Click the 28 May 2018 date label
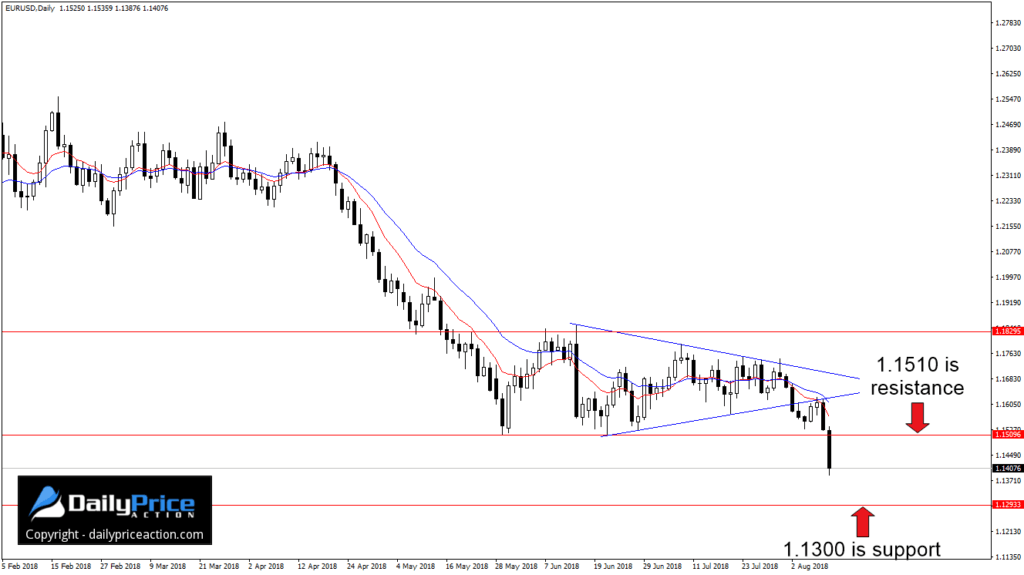 tap(516, 567)
